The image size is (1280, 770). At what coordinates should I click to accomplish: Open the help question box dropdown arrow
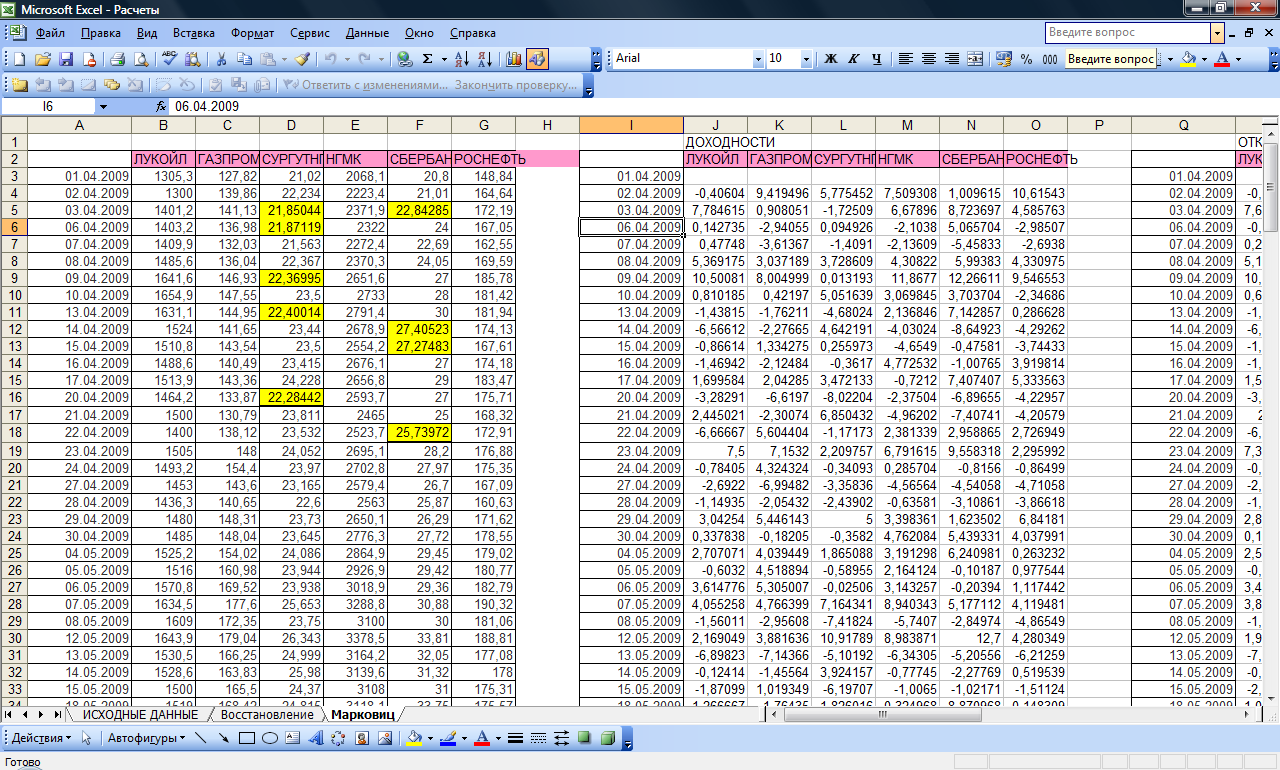pos(1217,33)
